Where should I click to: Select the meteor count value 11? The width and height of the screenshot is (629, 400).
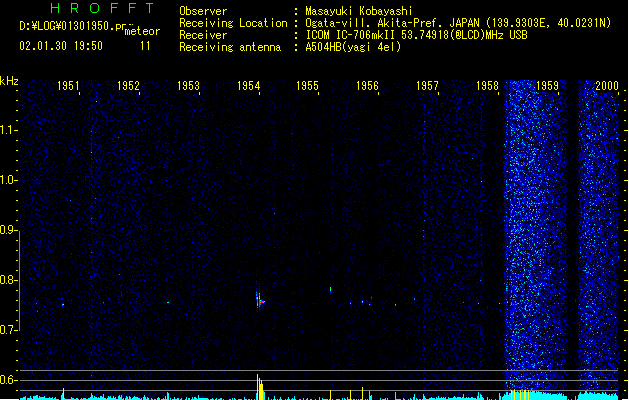(145, 46)
